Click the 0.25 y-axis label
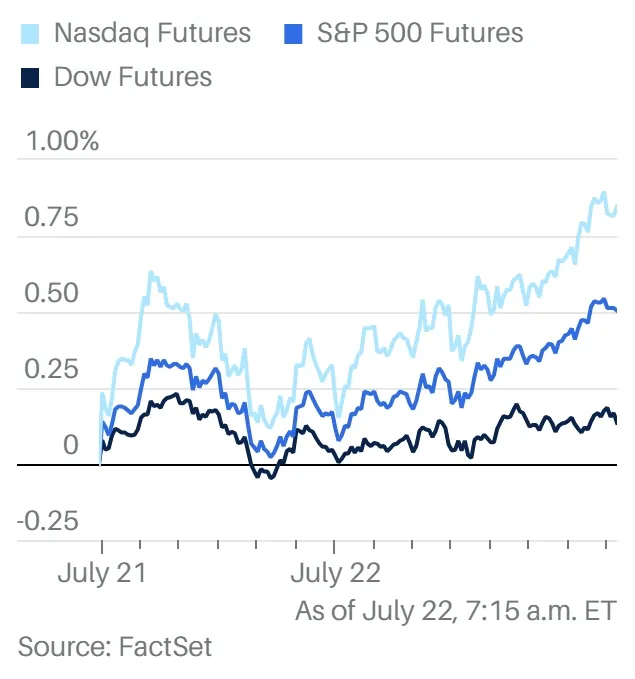 point(52,369)
